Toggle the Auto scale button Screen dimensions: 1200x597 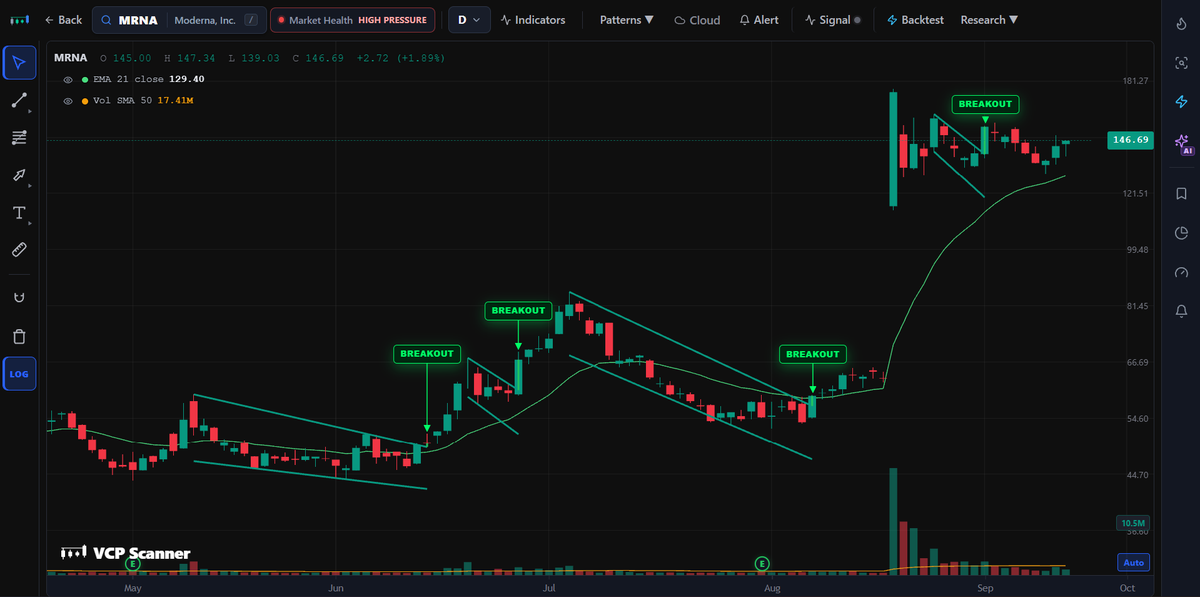pyautogui.click(x=1133, y=562)
